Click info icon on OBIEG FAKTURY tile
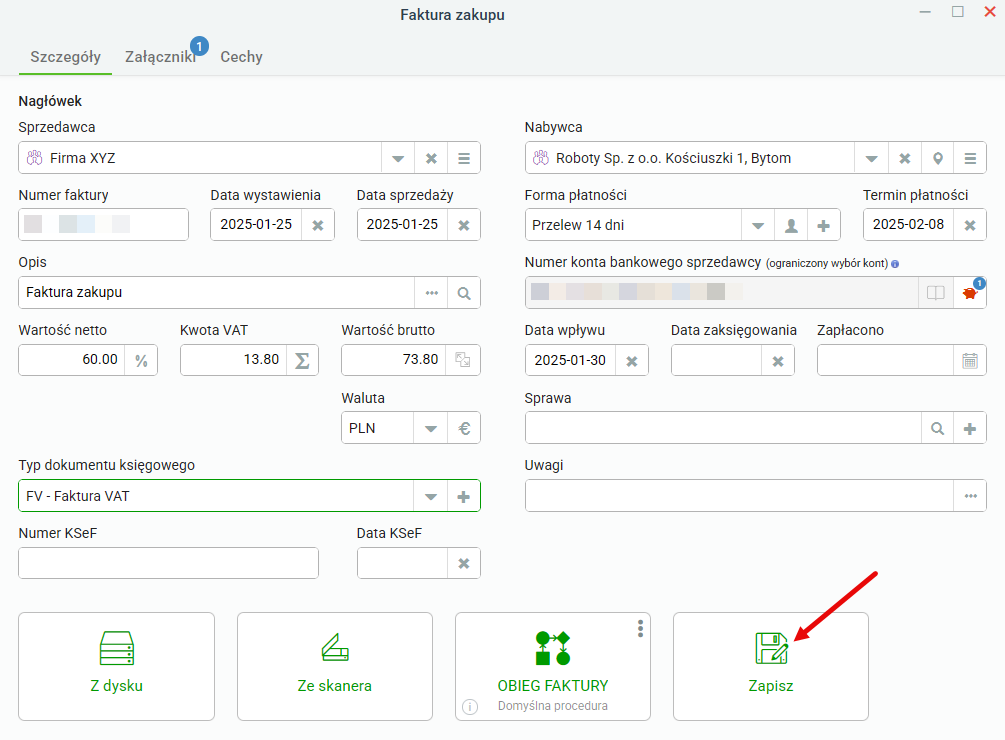 coord(470,707)
